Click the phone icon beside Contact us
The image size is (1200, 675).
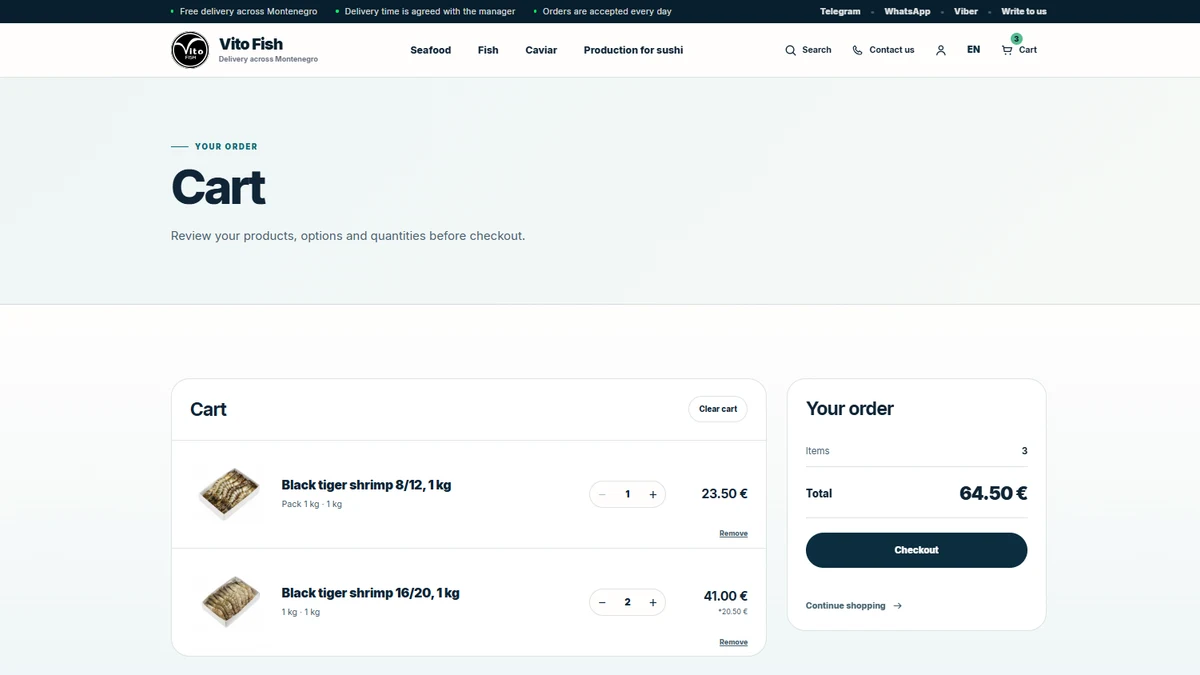point(858,50)
